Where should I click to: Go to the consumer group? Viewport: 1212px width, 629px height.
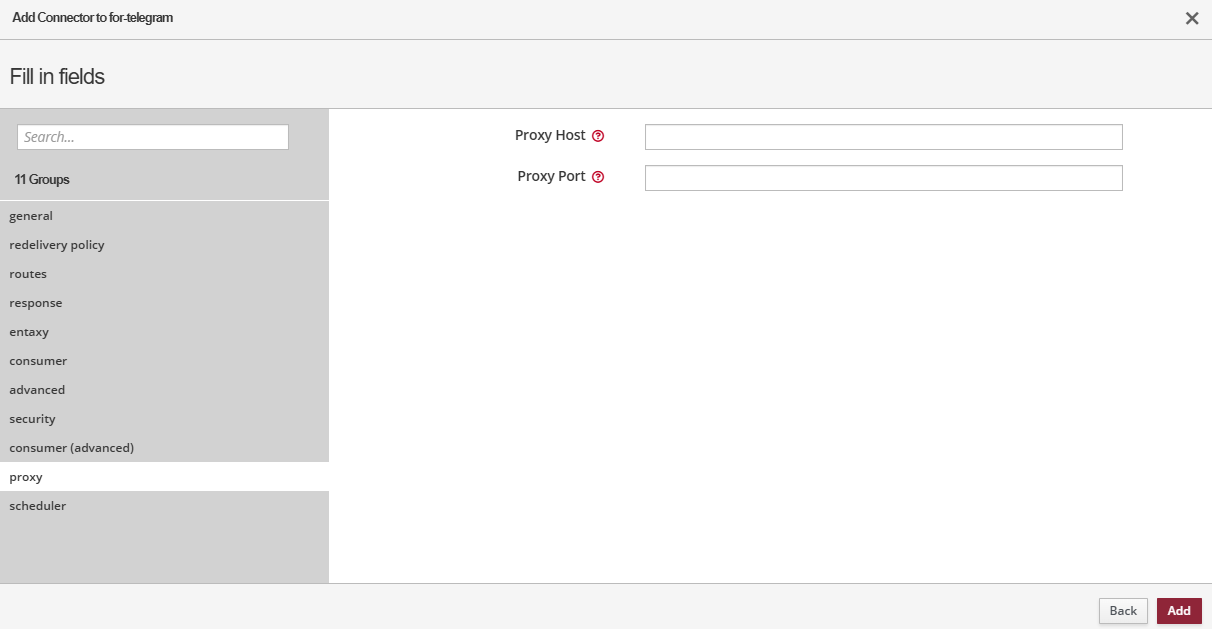(38, 361)
